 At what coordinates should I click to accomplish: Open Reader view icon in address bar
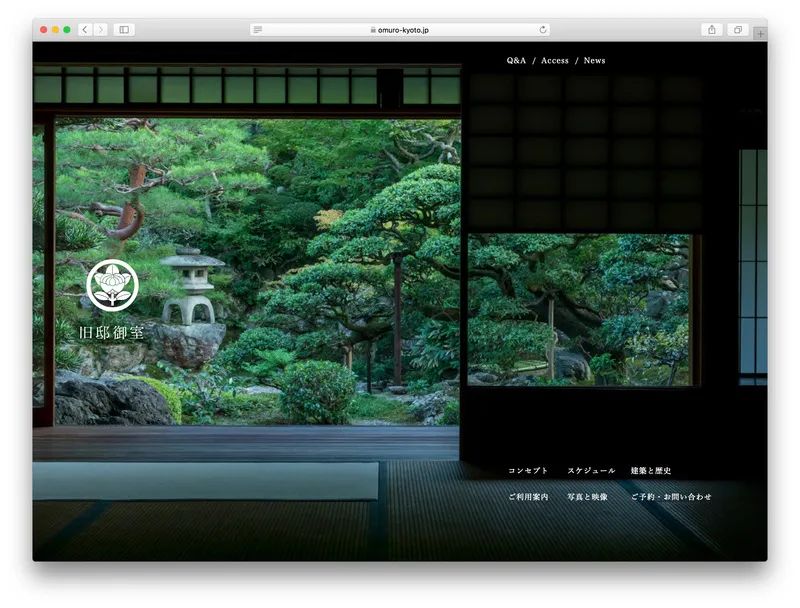258,30
